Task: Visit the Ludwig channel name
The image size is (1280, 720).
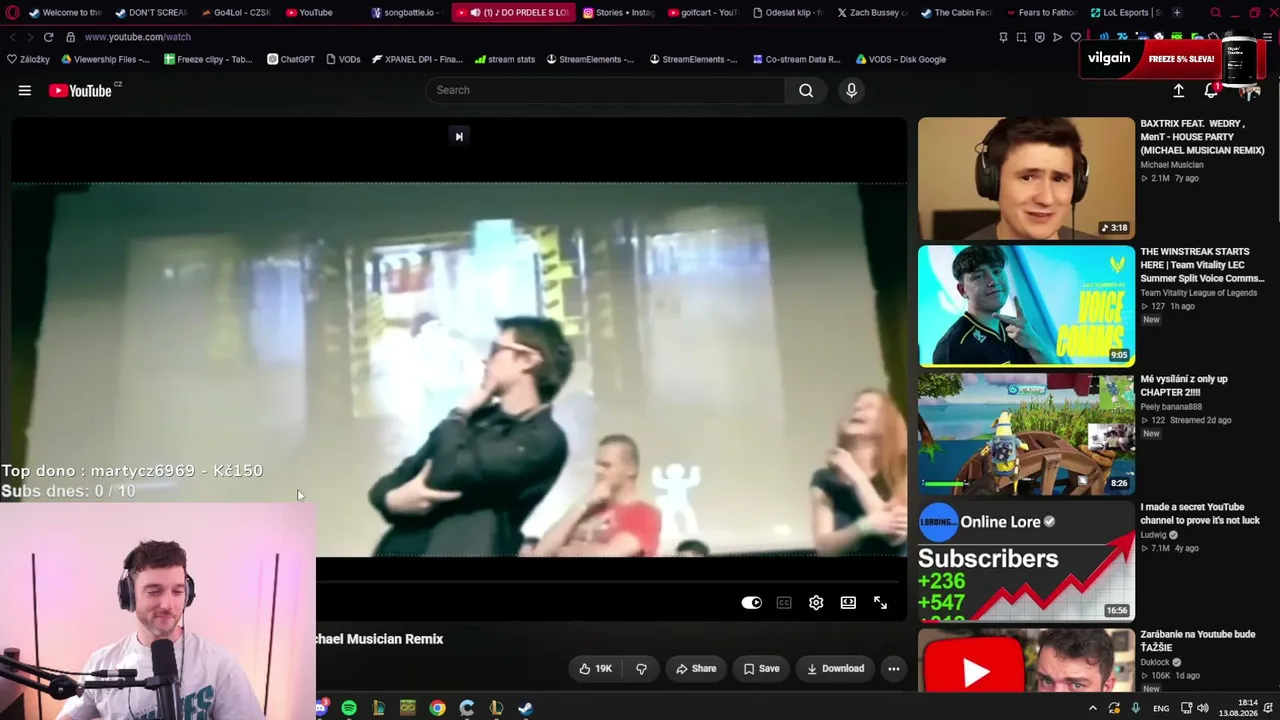Action: [1153, 535]
